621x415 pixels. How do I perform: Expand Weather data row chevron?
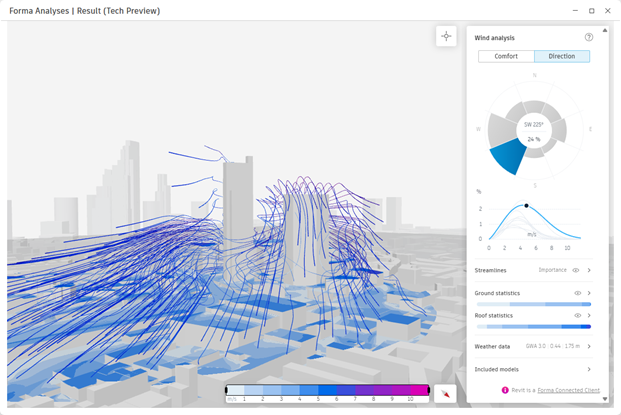click(589, 346)
